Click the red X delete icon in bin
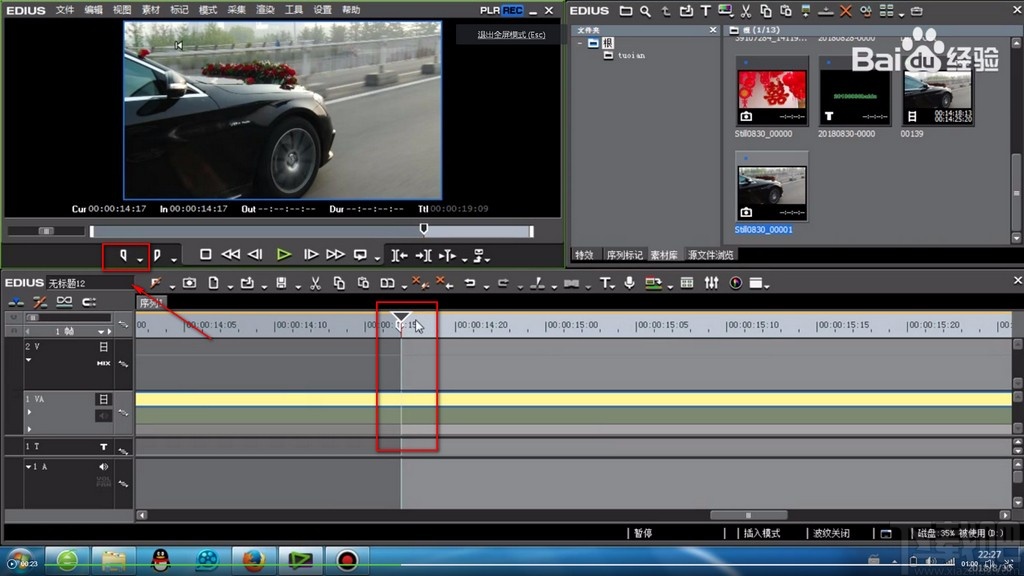This screenshot has height=576, width=1024. [846, 11]
